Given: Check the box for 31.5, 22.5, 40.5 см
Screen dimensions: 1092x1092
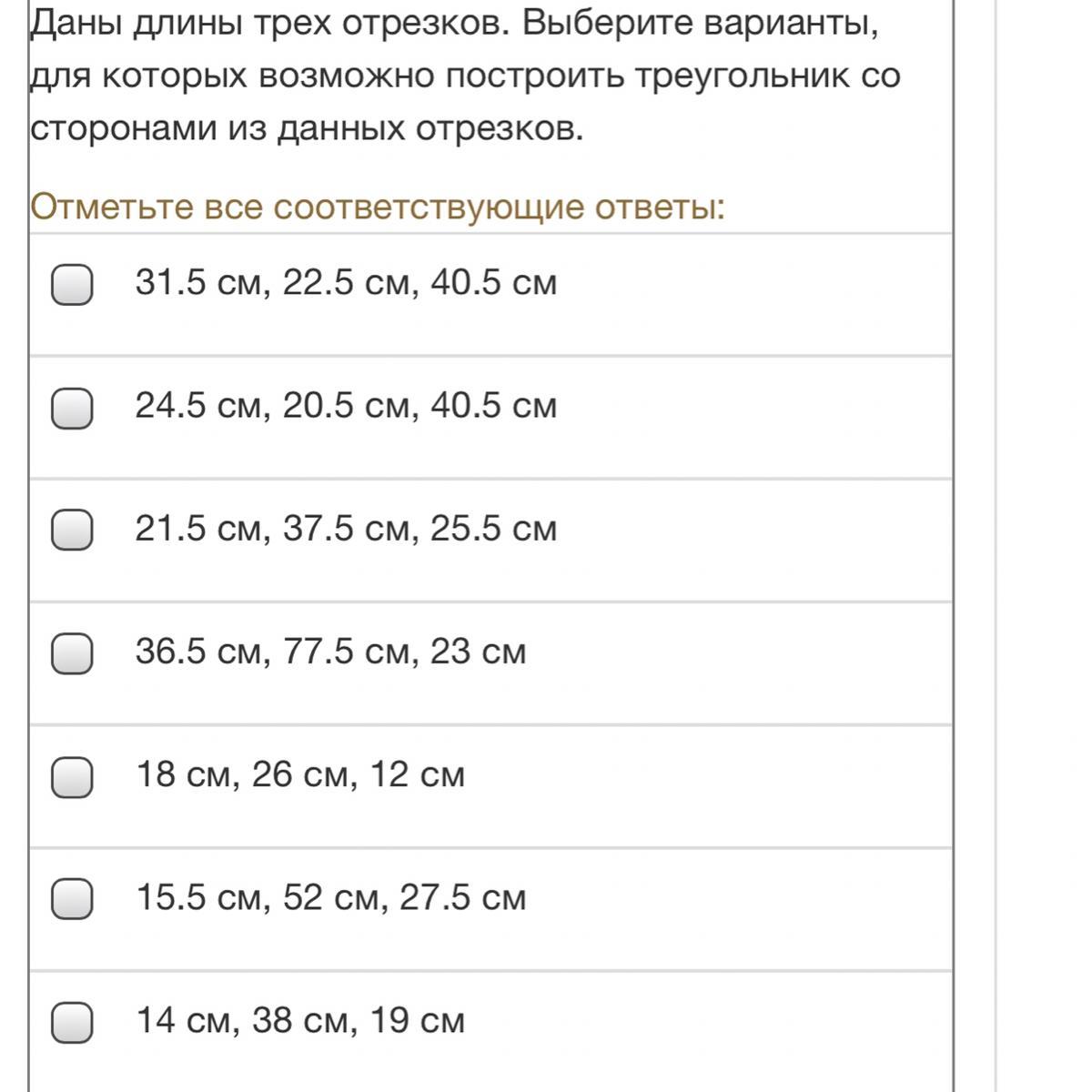Looking at the screenshot, I should pos(72,284).
